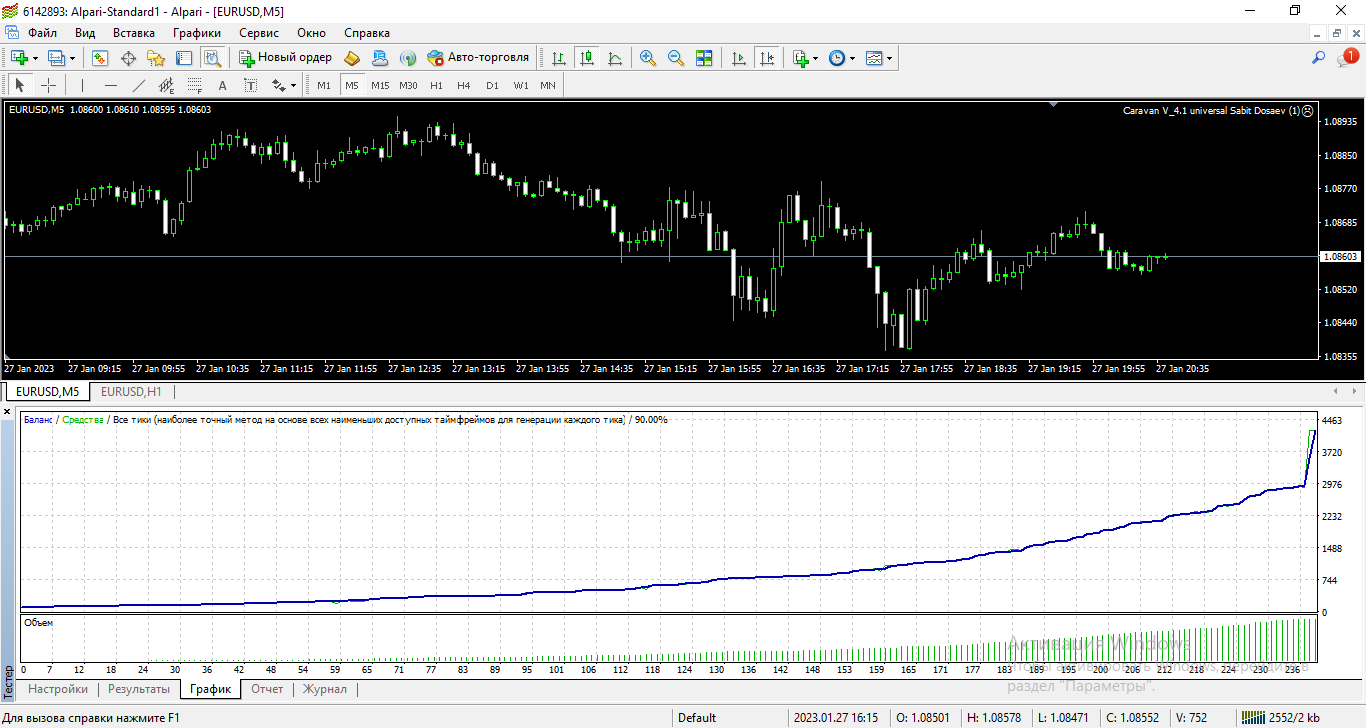The height and width of the screenshot is (728, 1366).
Task: Select the cursor arrow tool
Action: (x=20, y=85)
